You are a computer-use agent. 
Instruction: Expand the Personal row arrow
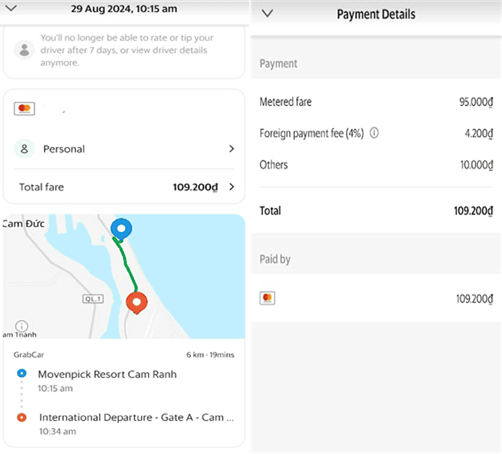[x=232, y=149]
